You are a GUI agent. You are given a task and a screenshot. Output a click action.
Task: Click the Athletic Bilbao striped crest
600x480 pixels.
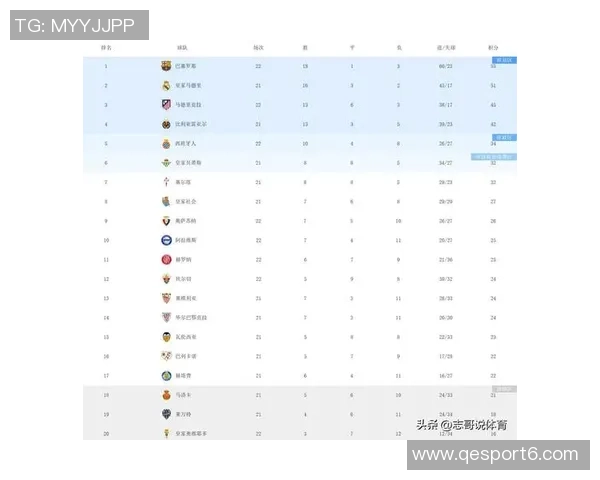(x=166, y=317)
